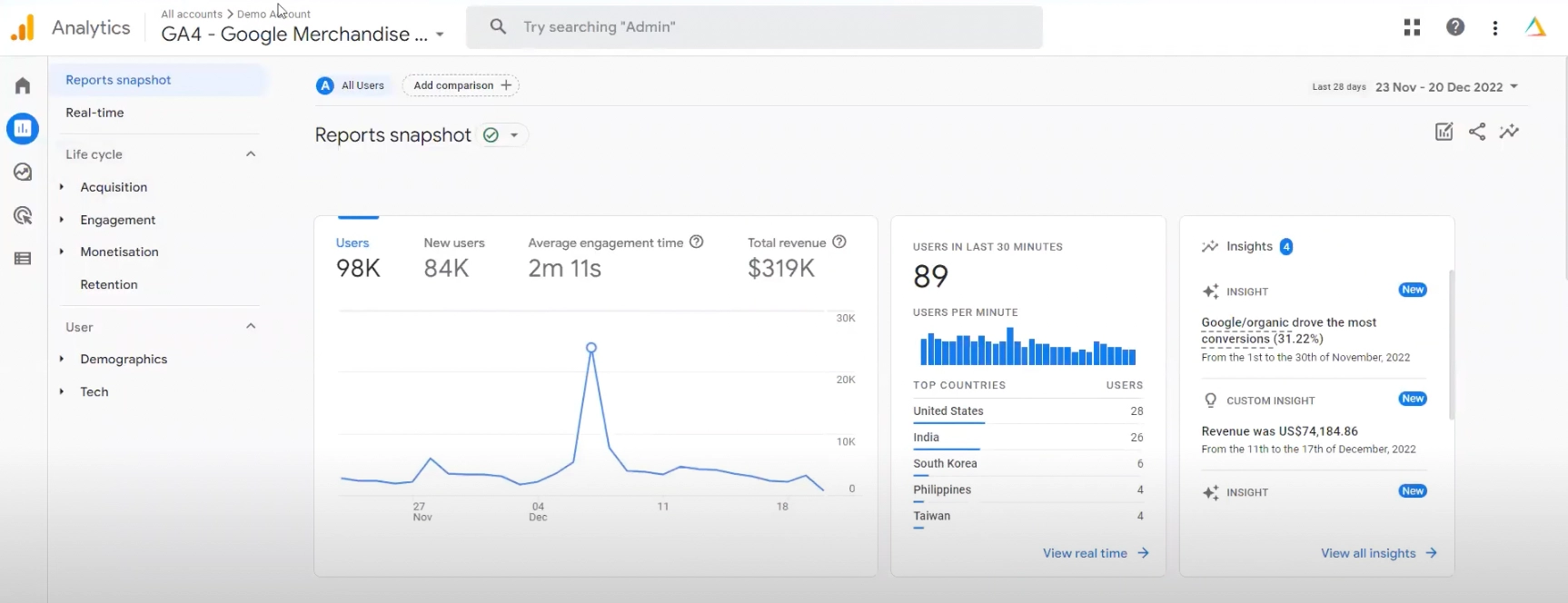Select the Reports icon in left rail
Image resolution: width=1568 pixels, height=603 pixels.
pos(23,129)
